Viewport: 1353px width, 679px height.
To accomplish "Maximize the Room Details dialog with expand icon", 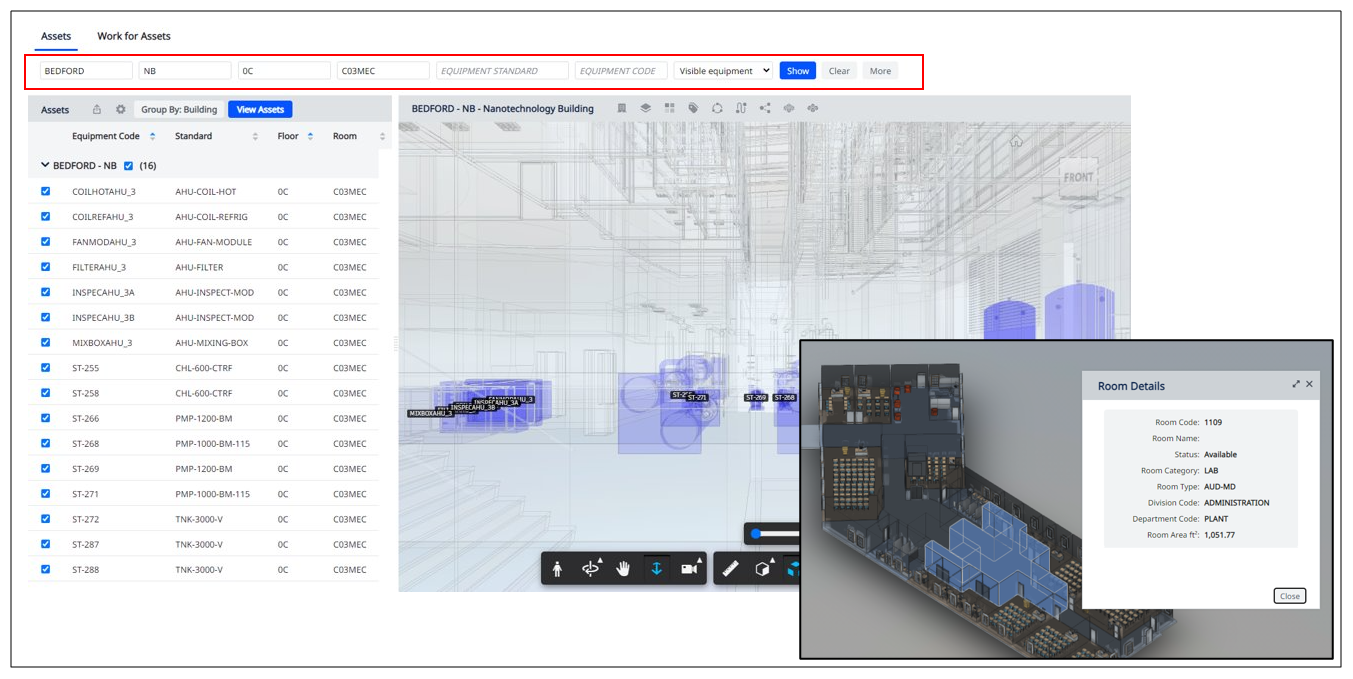I will (1296, 384).
